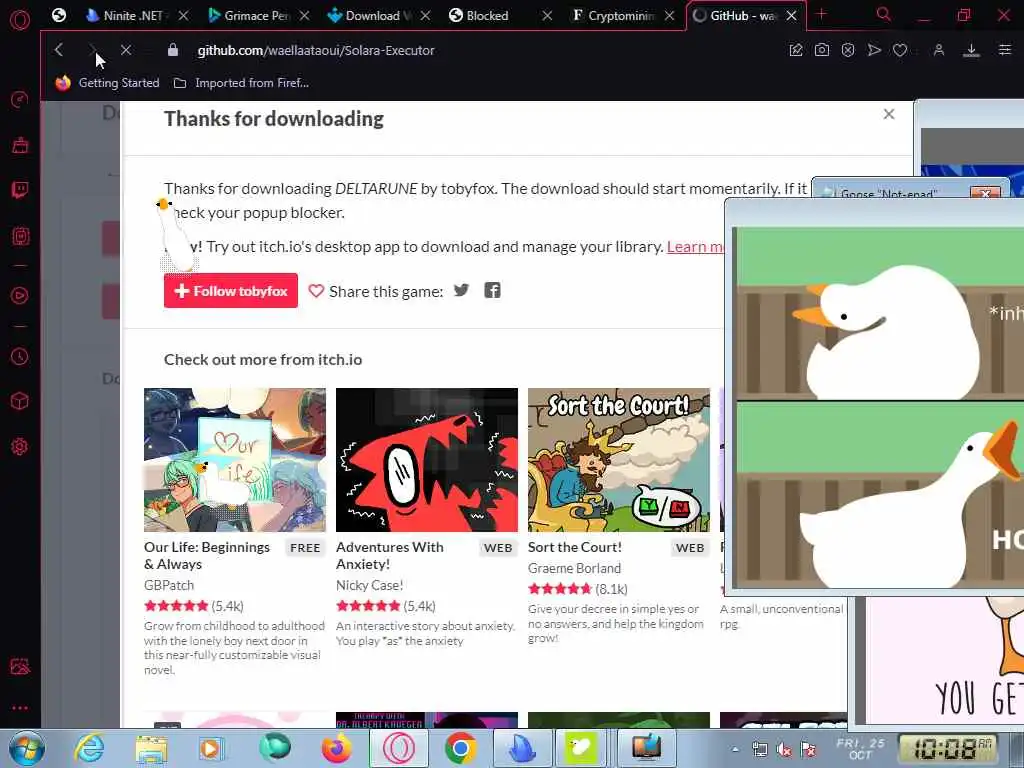Screen dimensions: 1024x768
Task: Go back with the browser back arrow
Action: (x=59, y=50)
